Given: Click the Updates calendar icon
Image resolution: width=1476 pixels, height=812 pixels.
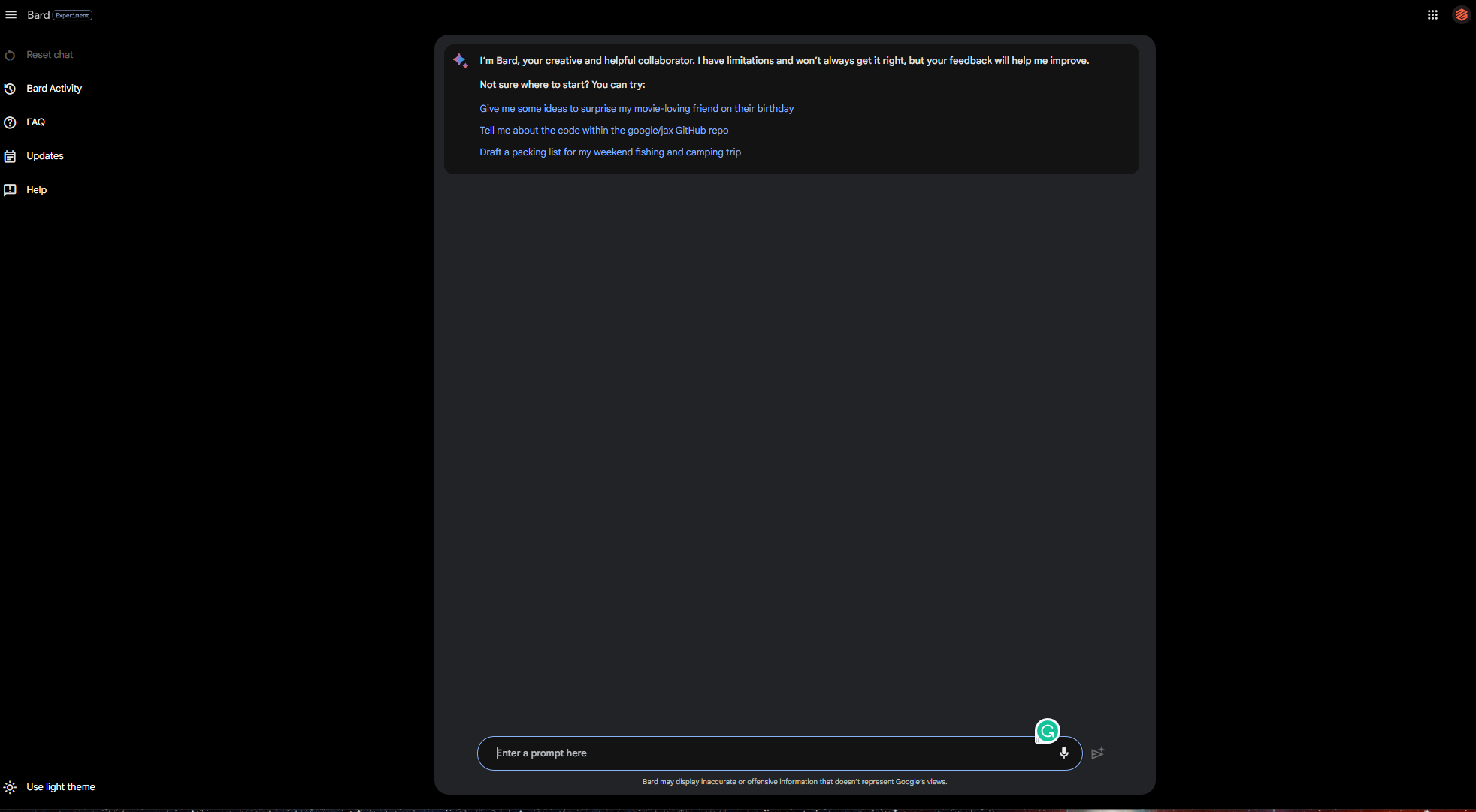Looking at the screenshot, I should (x=10, y=156).
